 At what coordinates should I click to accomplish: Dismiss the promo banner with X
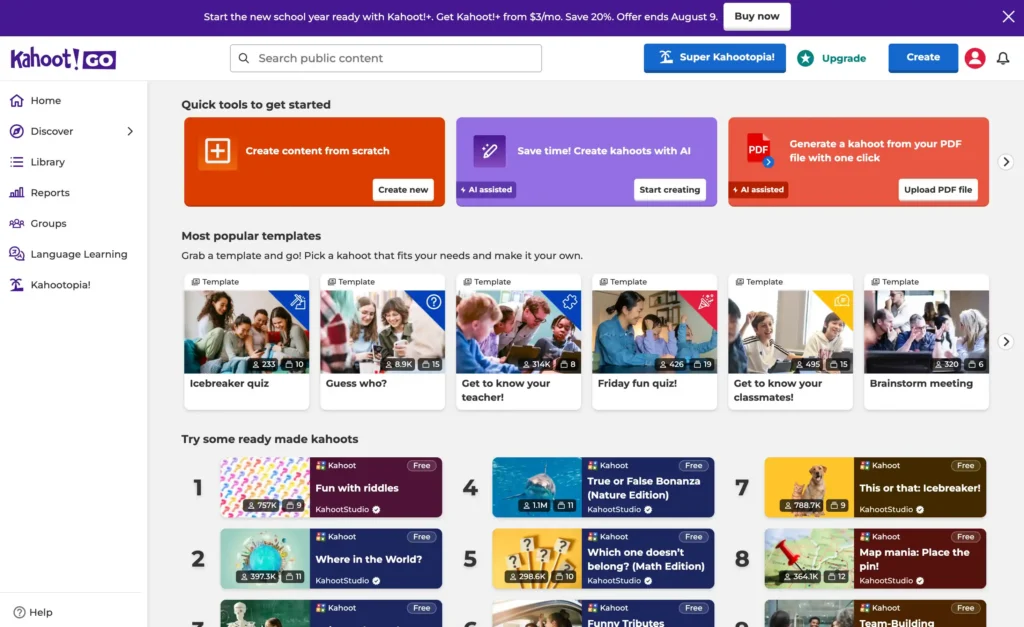(x=1008, y=16)
